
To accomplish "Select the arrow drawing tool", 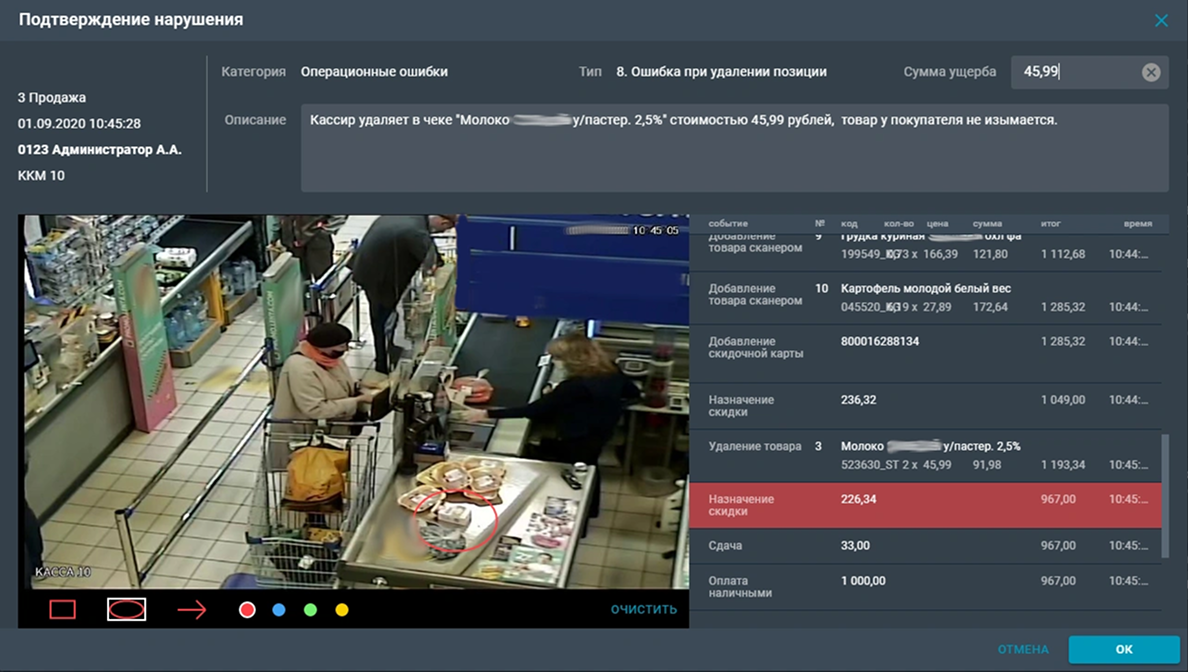I will point(191,609).
